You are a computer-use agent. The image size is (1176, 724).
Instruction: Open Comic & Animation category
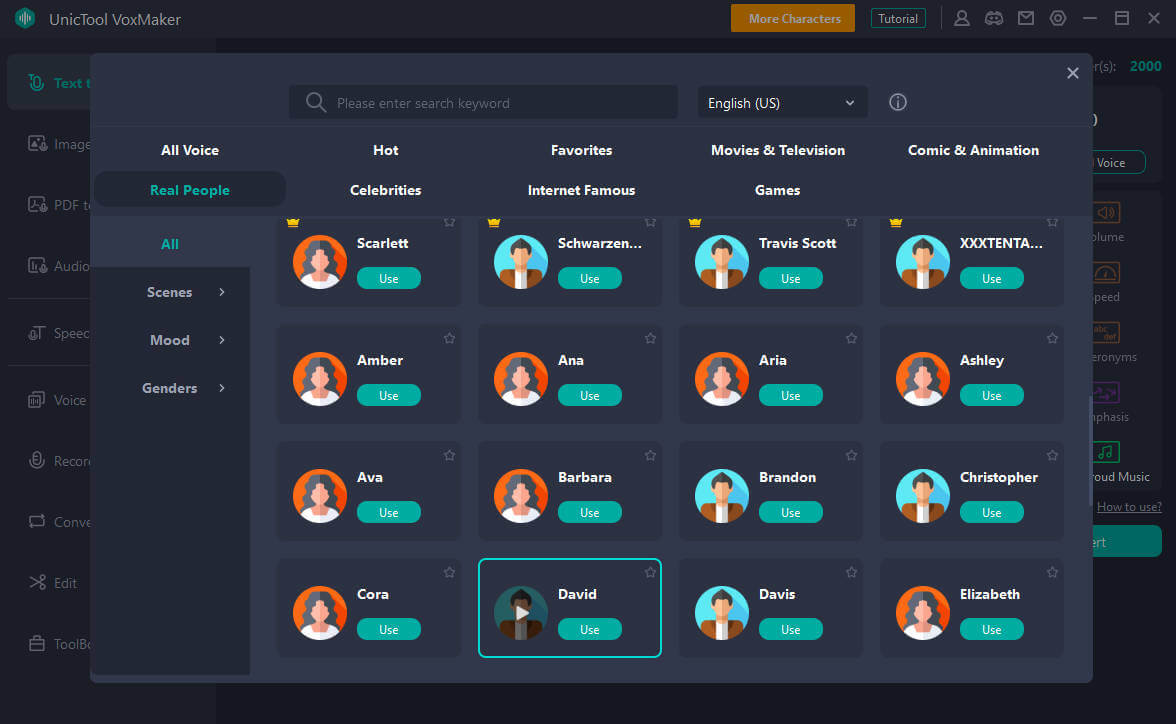click(x=974, y=150)
